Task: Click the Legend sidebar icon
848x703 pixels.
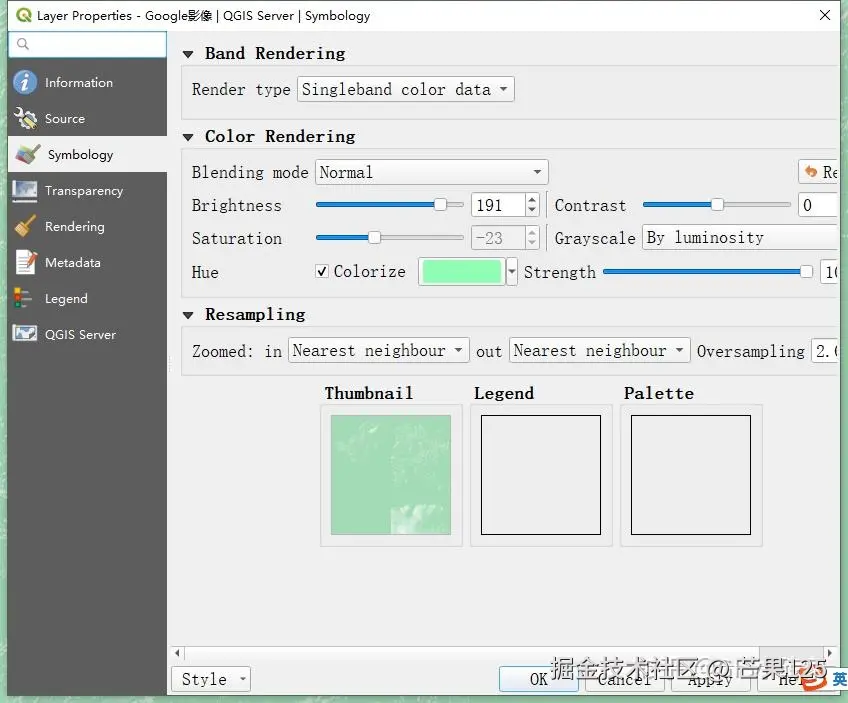Action: click(x=23, y=299)
